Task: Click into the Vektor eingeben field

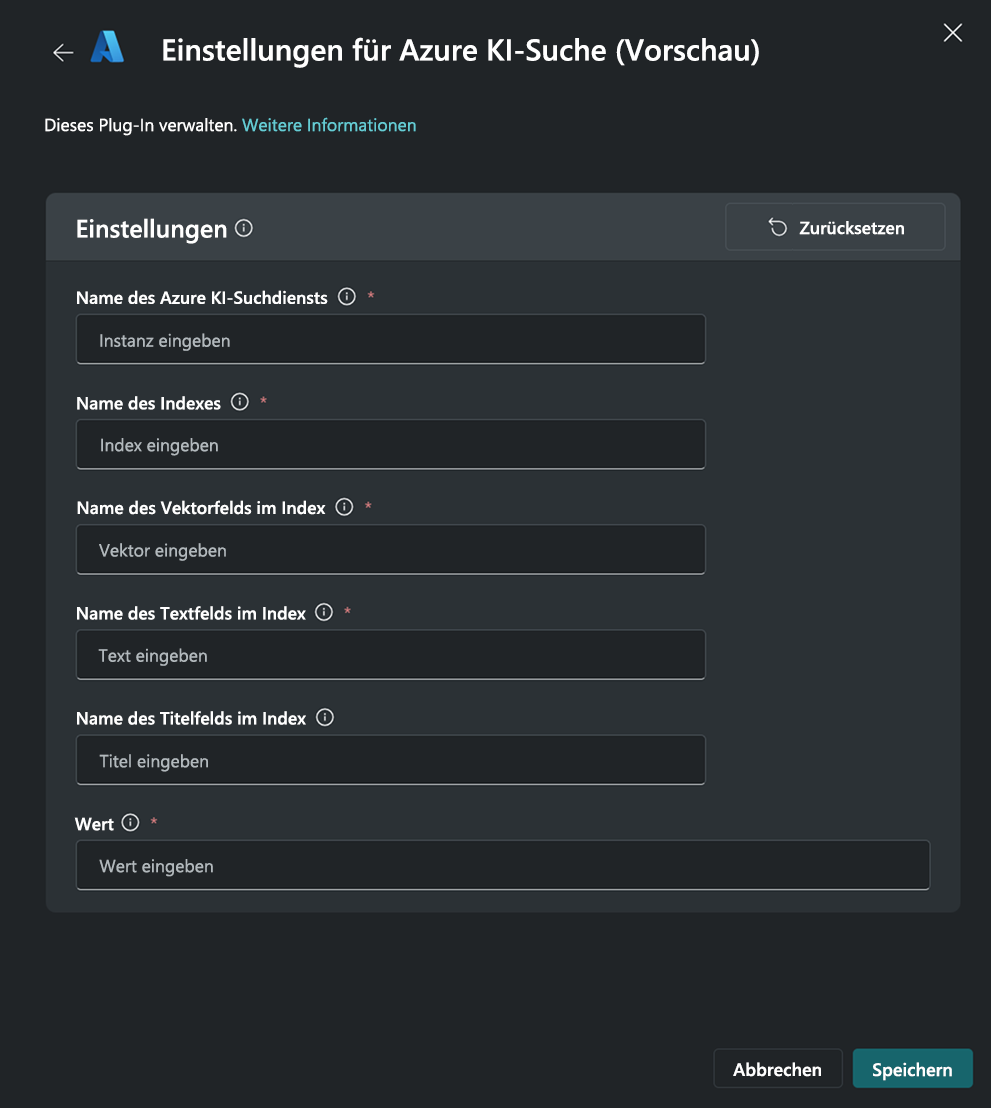Action: pos(390,550)
